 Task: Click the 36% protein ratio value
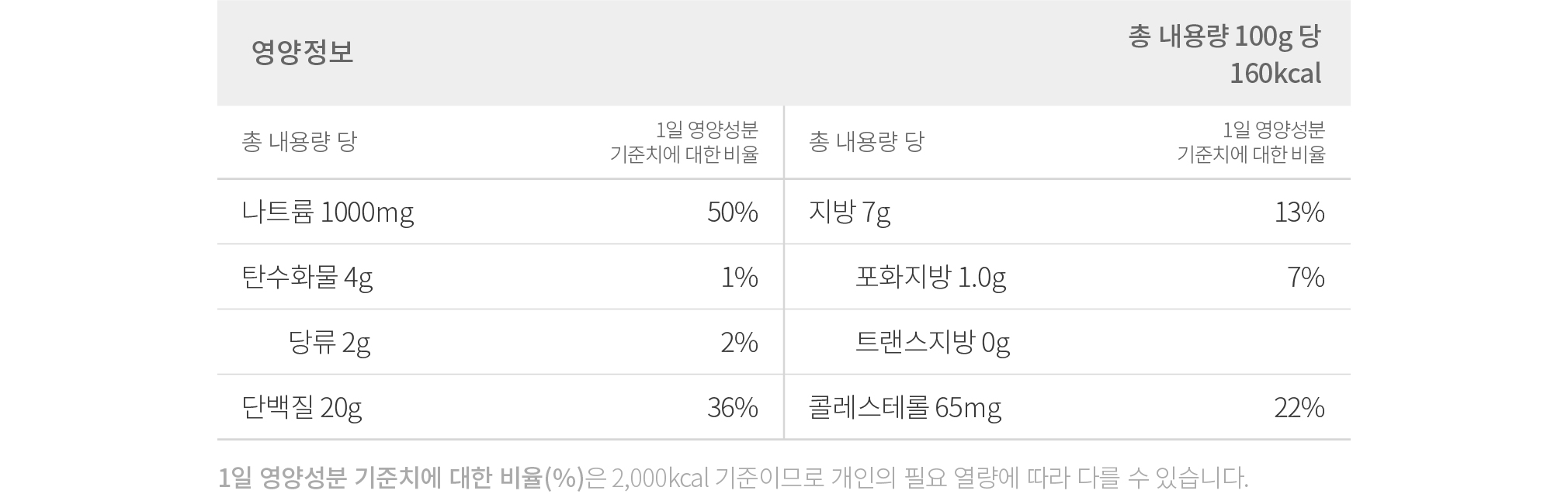(732, 407)
